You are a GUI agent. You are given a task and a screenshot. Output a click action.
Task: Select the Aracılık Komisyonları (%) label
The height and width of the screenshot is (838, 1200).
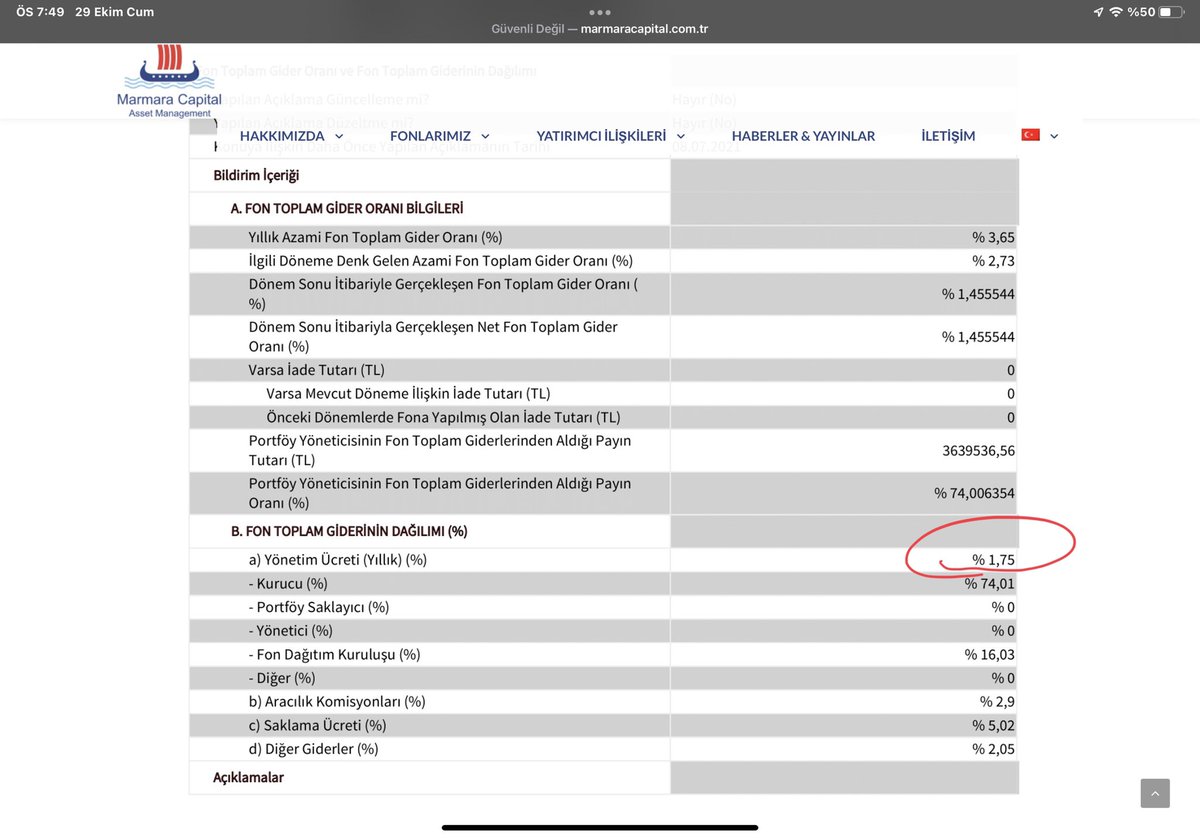click(337, 702)
